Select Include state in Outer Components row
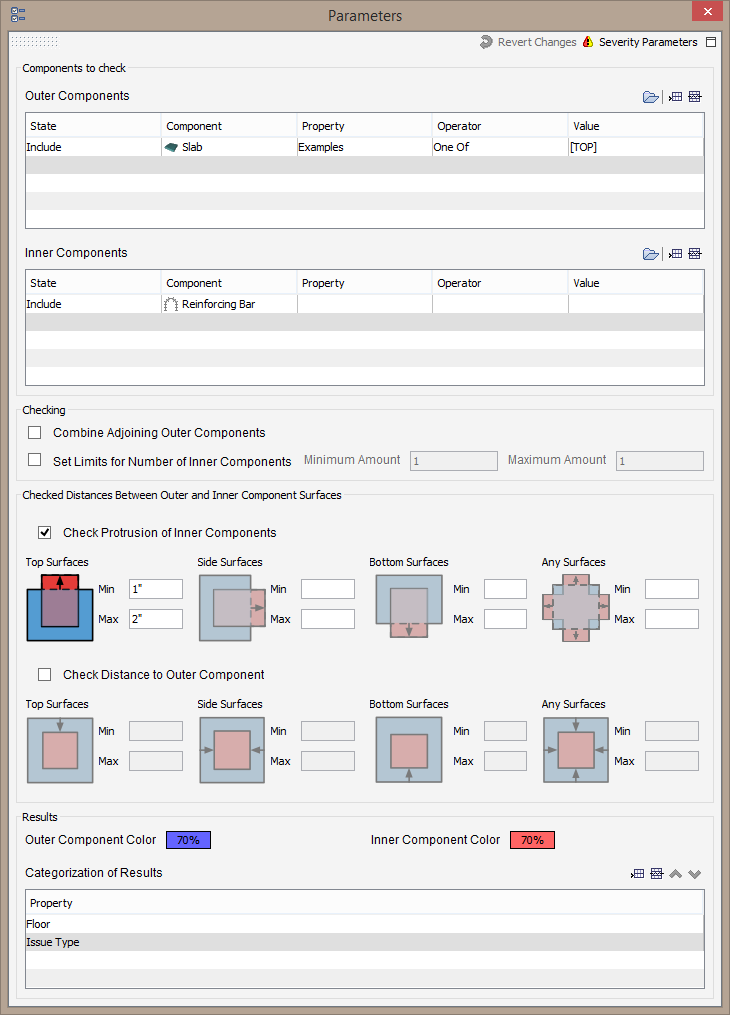This screenshot has width=730, height=1015. (x=93, y=147)
